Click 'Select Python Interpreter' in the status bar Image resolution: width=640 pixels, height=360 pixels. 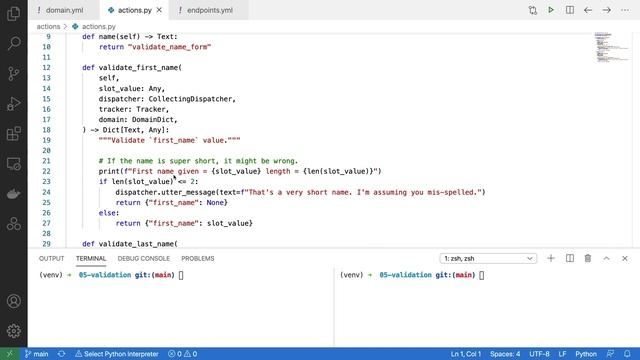tap(117, 354)
